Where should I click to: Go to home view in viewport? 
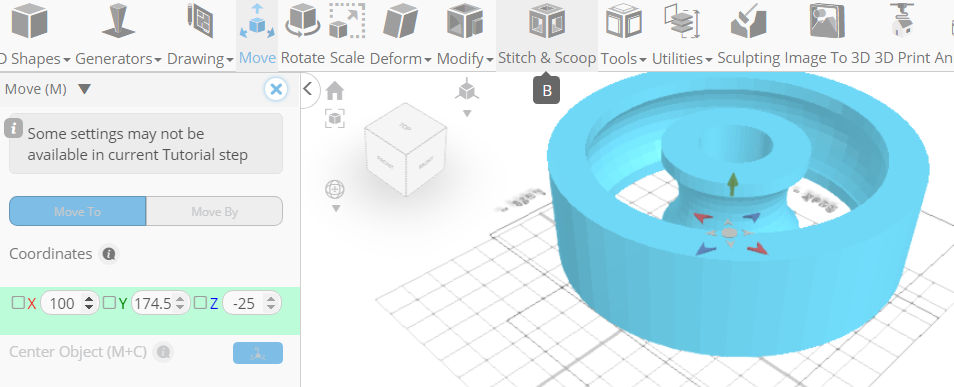[x=335, y=91]
